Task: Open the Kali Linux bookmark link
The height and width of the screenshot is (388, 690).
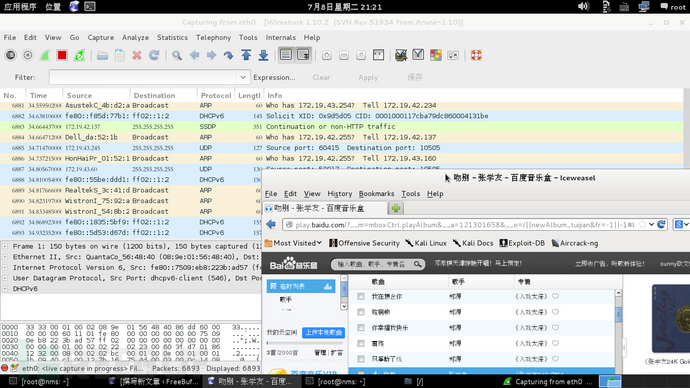Action: [426, 243]
